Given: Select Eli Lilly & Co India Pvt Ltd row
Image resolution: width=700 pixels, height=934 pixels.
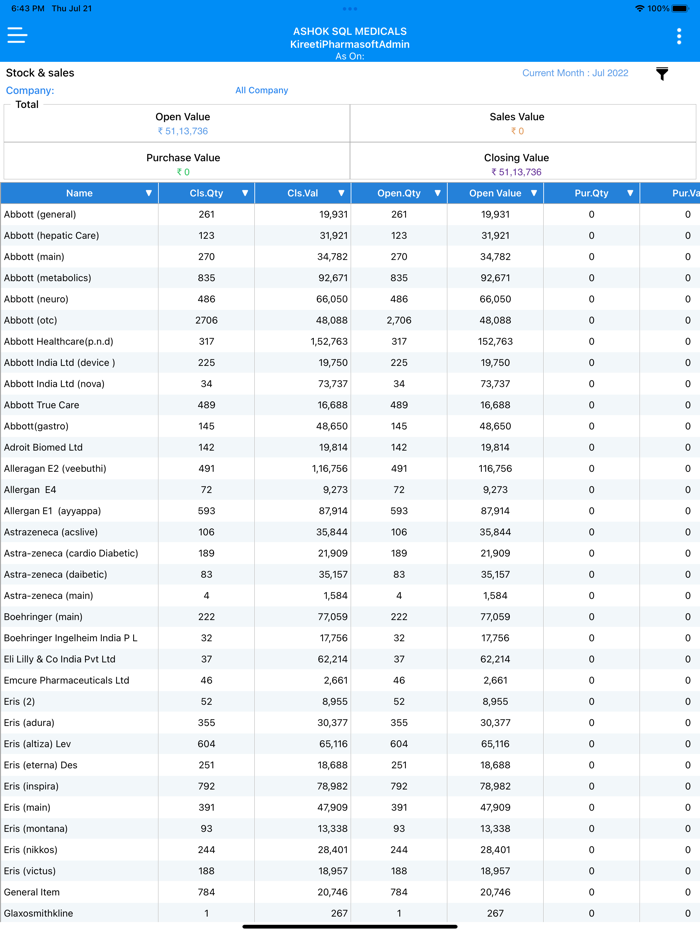Looking at the screenshot, I should point(350,659).
